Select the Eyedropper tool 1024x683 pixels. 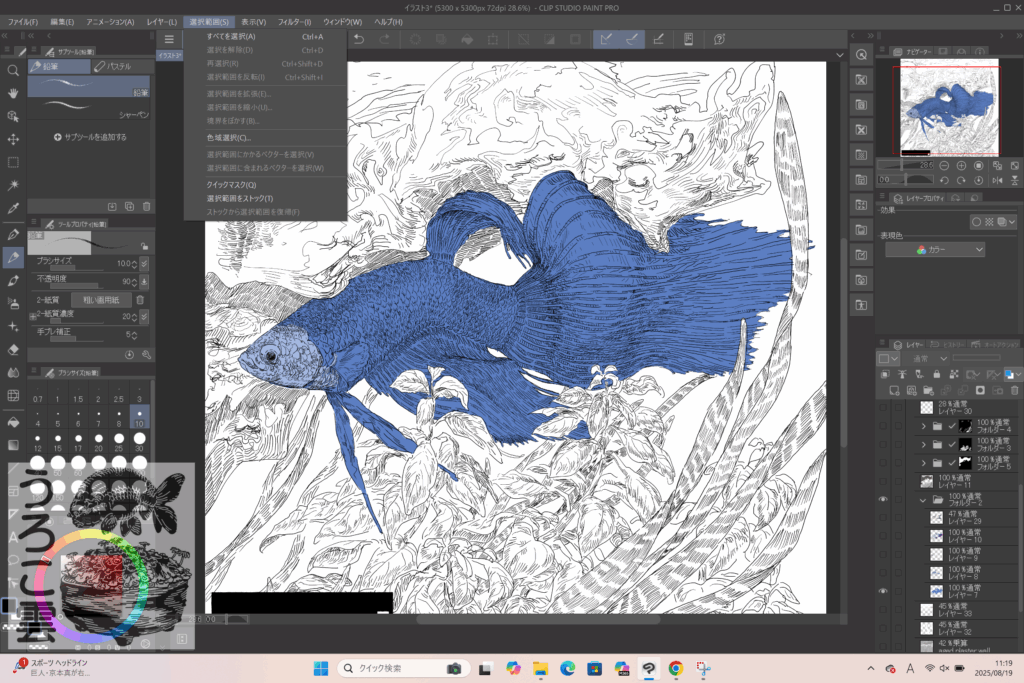coord(13,208)
